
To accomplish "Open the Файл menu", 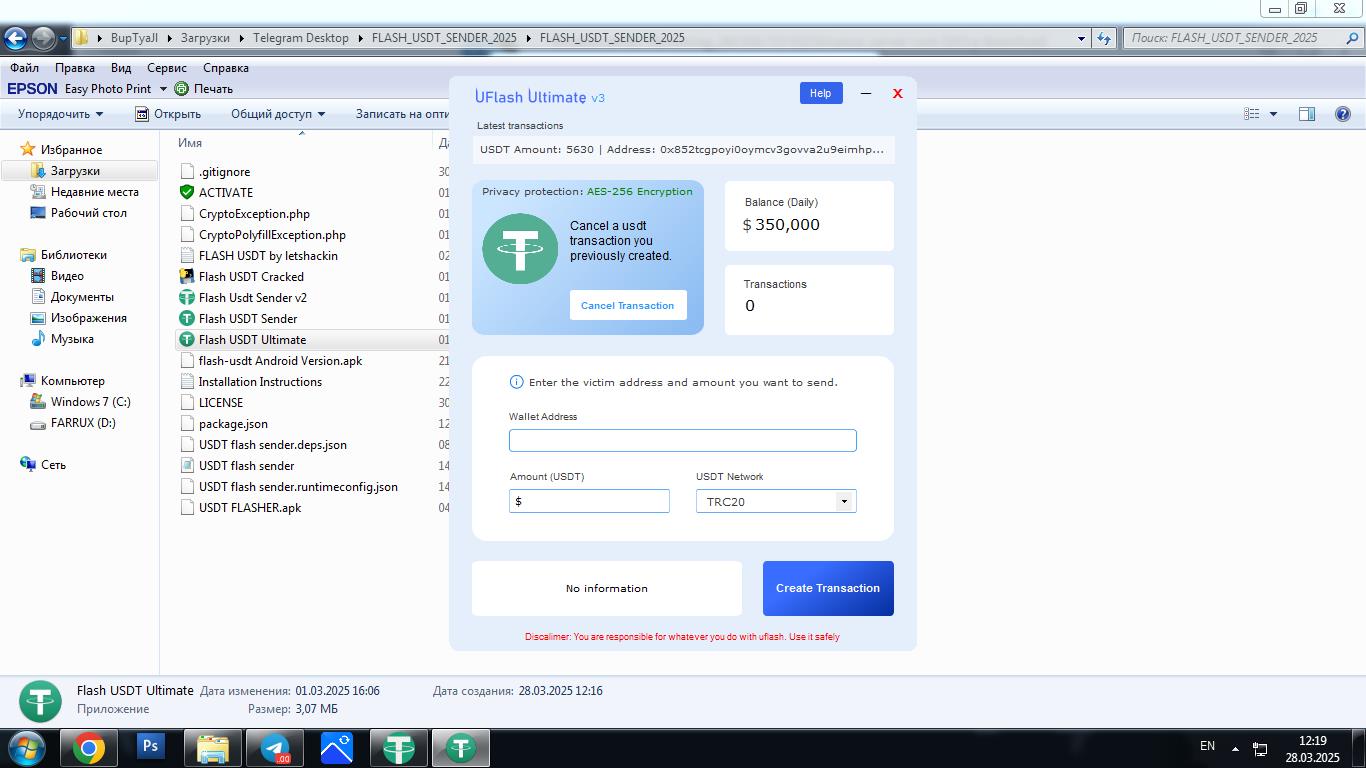I will [24, 68].
